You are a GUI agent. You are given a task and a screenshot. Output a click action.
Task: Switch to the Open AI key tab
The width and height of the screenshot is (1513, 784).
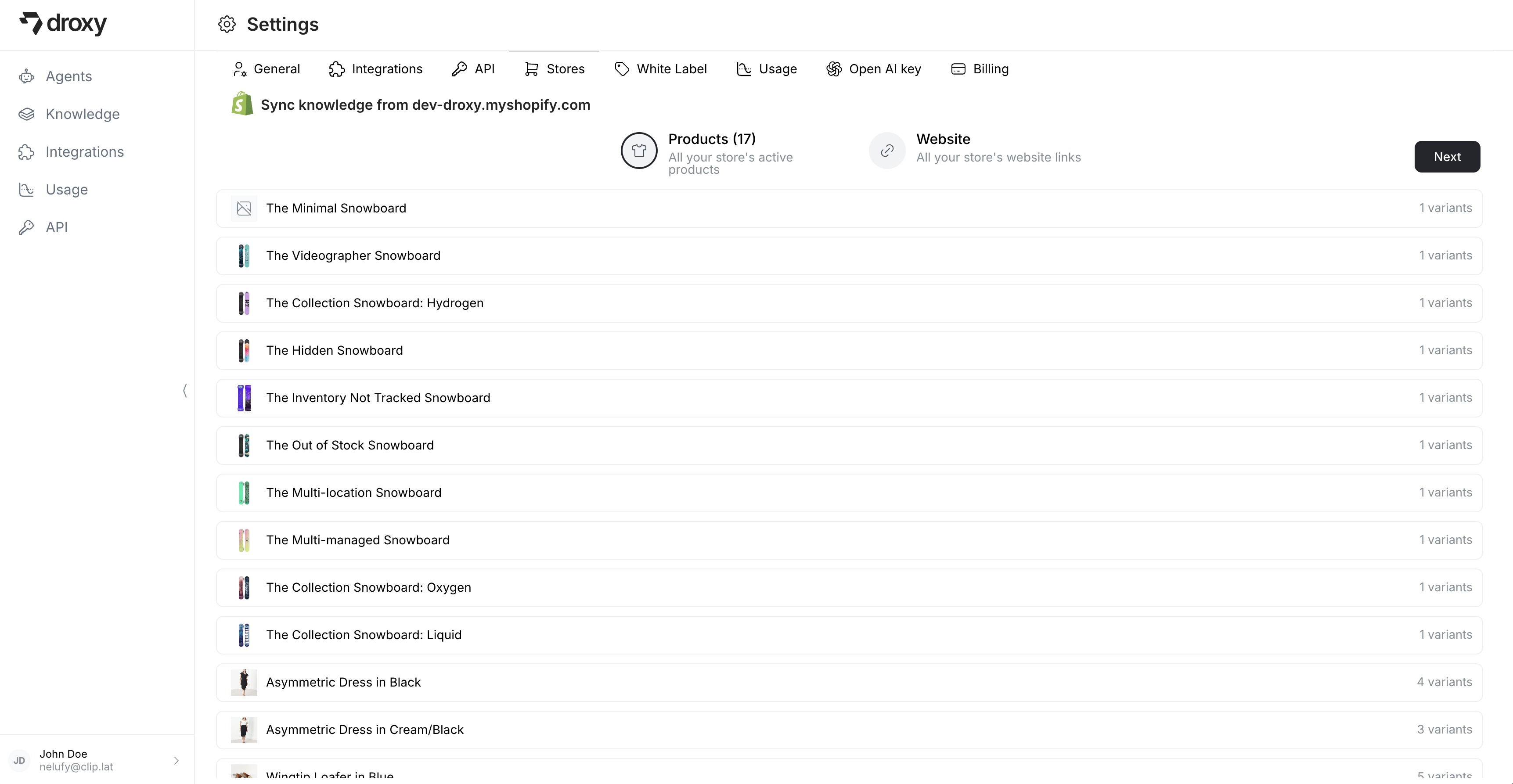(x=873, y=69)
